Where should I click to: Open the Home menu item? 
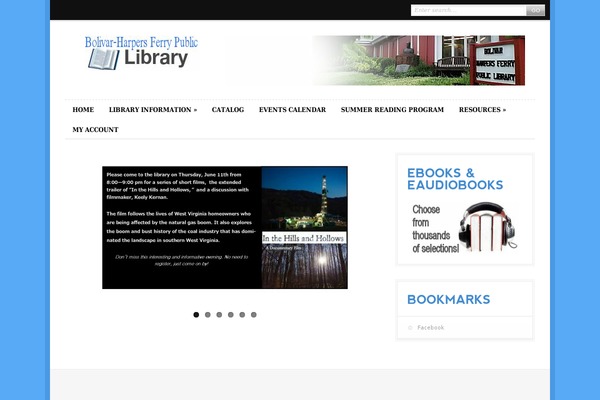click(x=83, y=110)
